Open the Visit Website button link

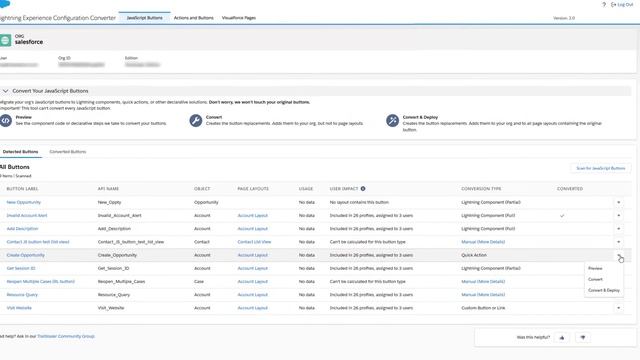click(x=19, y=308)
